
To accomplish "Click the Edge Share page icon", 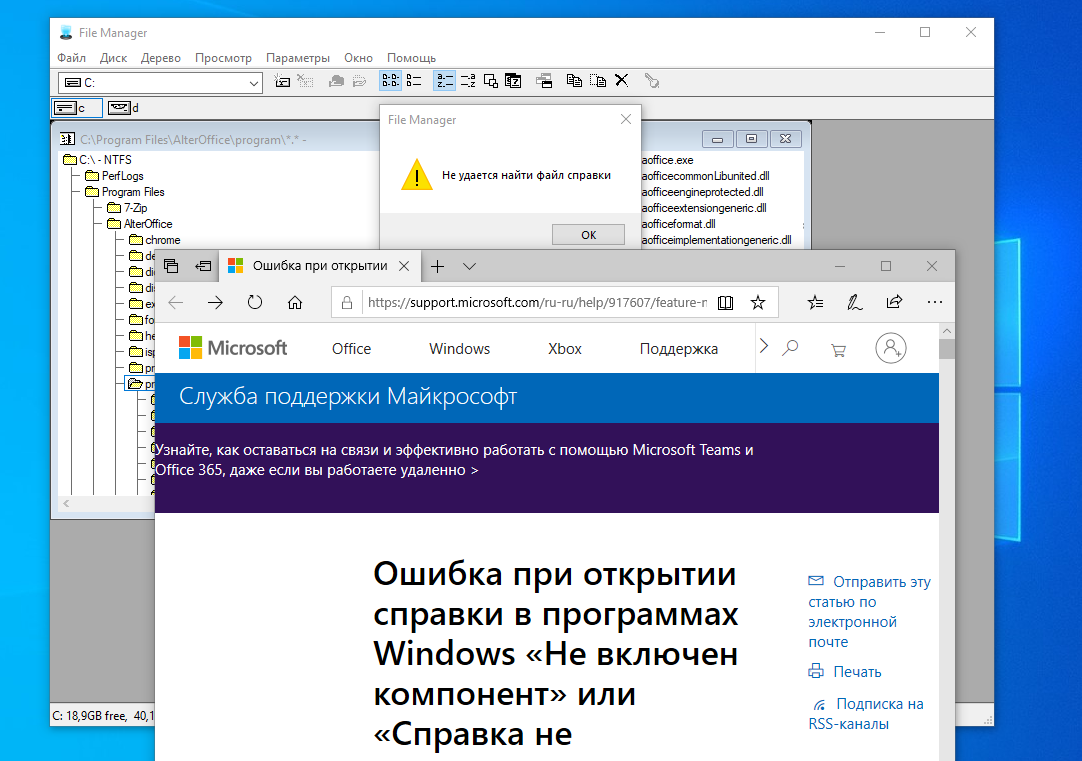I will (x=894, y=302).
